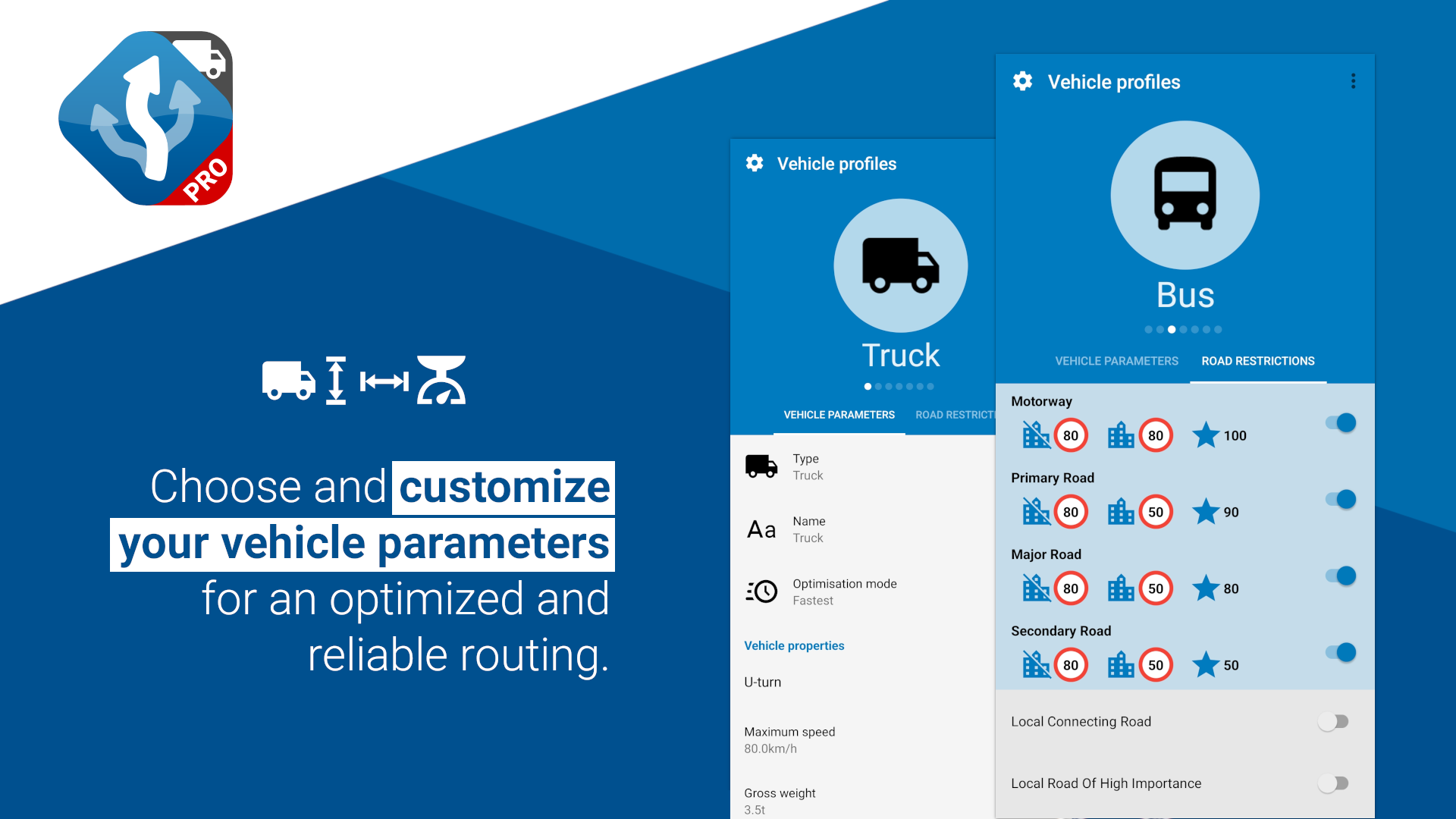Image resolution: width=1456 pixels, height=819 pixels.
Task: Enable Local Road Of High Importance toggle
Action: click(x=1333, y=783)
